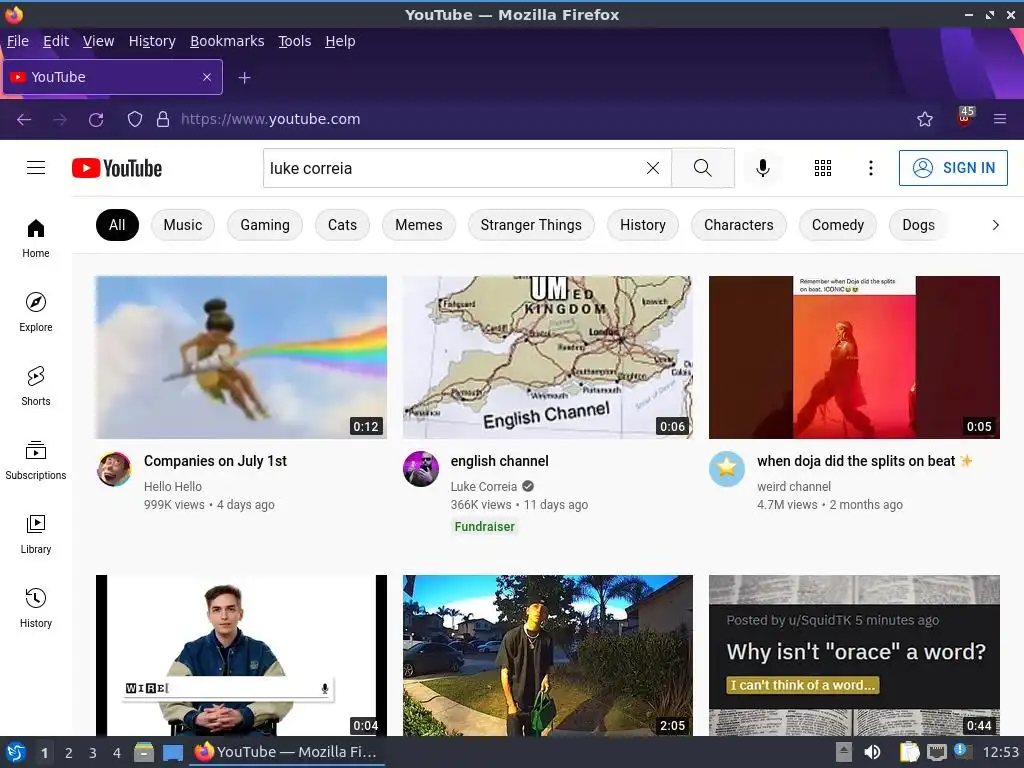Click the magnifying glass search button
1024x768 pixels.
(x=703, y=168)
